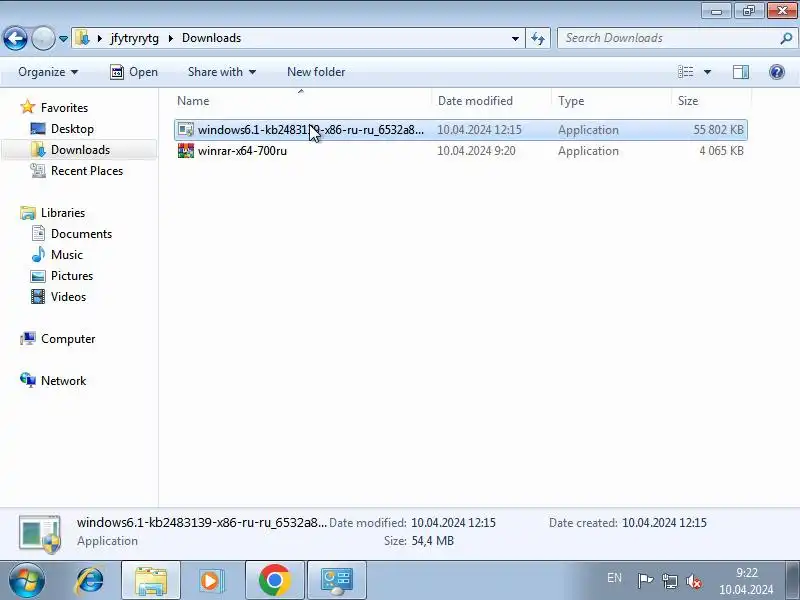This screenshot has height=600, width=800.
Task: Select the winrar-x64-700ru file
Action: pyautogui.click(x=242, y=151)
